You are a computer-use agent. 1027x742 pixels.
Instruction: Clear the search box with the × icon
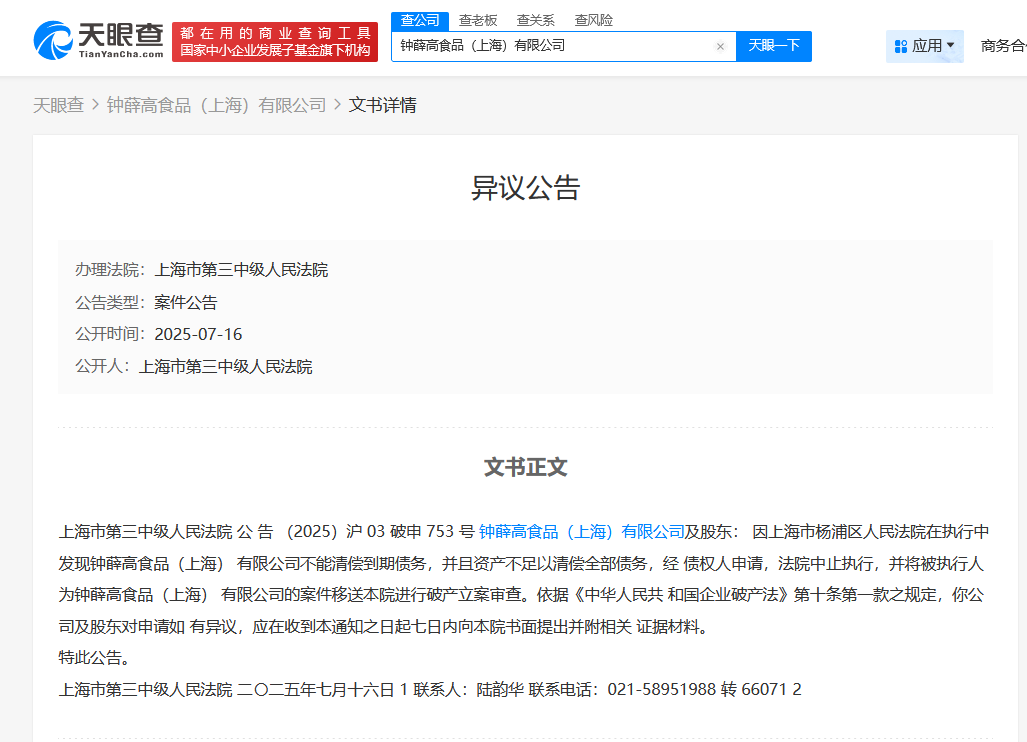tap(720, 46)
